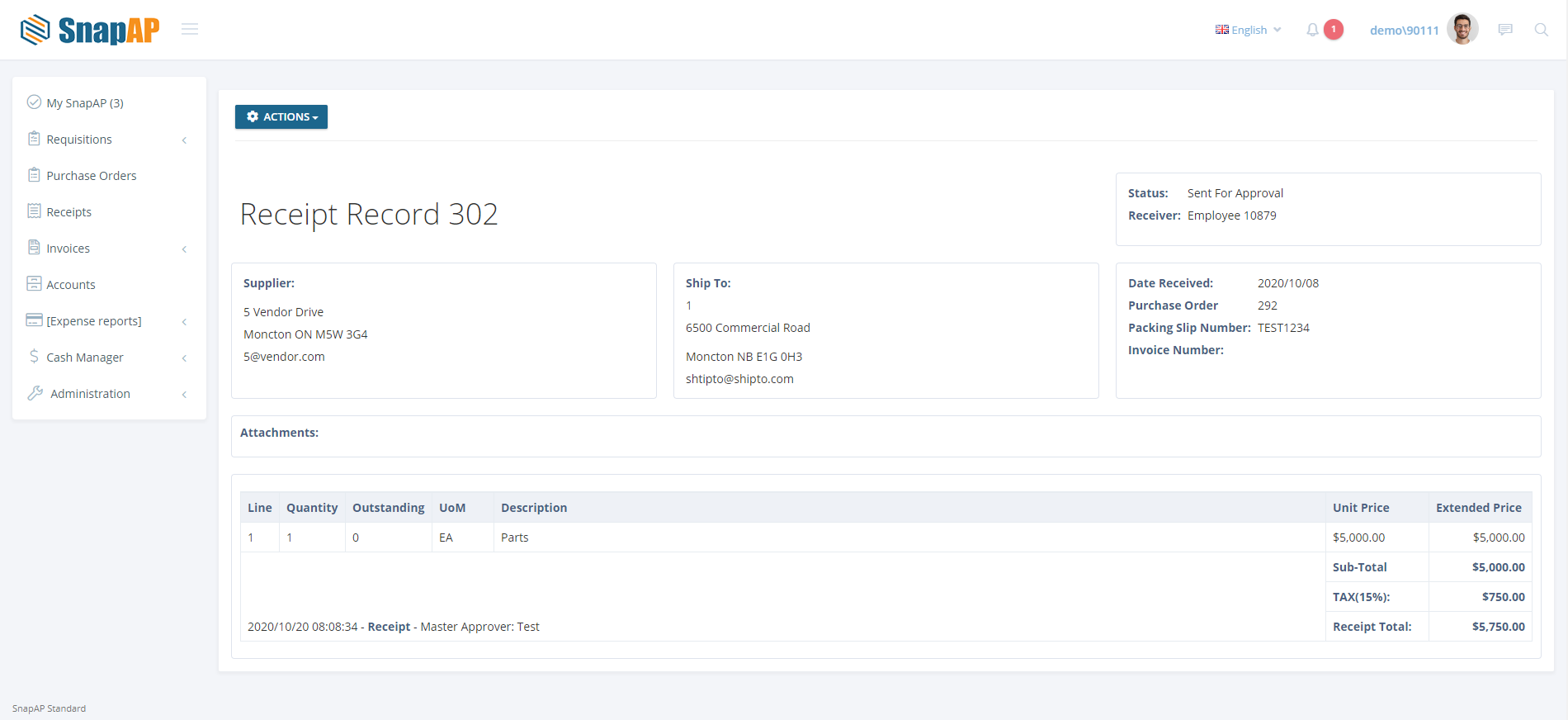This screenshot has width=1568, height=720.
Task: Click the Extended Price column header
Action: 1479,508
